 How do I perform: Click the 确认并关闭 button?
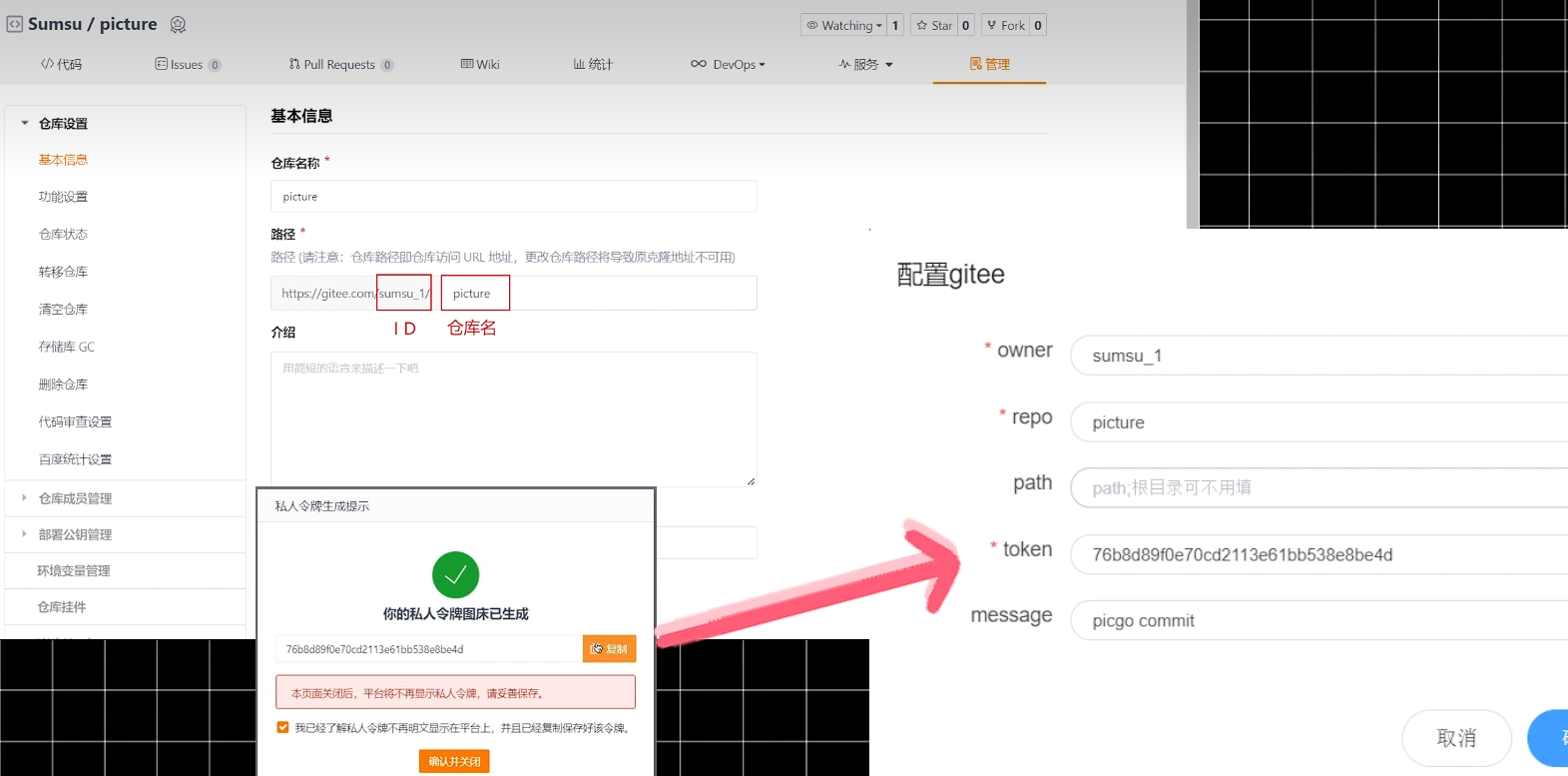click(x=454, y=761)
